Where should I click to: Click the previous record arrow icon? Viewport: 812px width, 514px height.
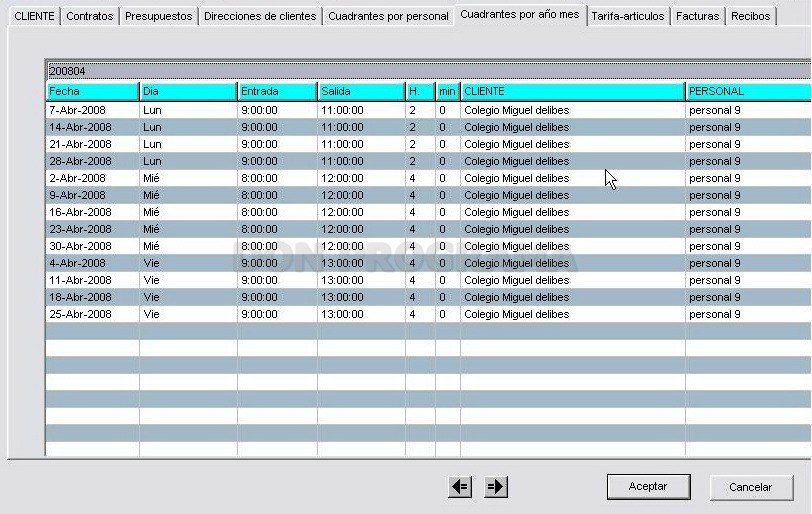pyautogui.click(x=460, y=487)
